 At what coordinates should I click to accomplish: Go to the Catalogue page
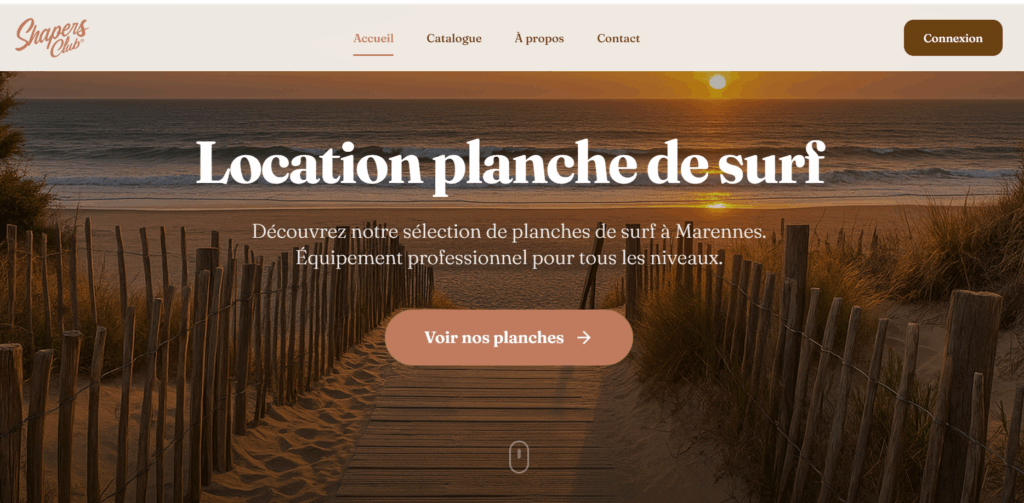pos(454,39)
